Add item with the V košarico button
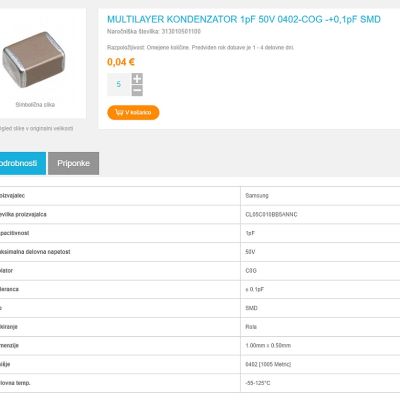The height and width of the screenshot is (400, 400). 133,113
